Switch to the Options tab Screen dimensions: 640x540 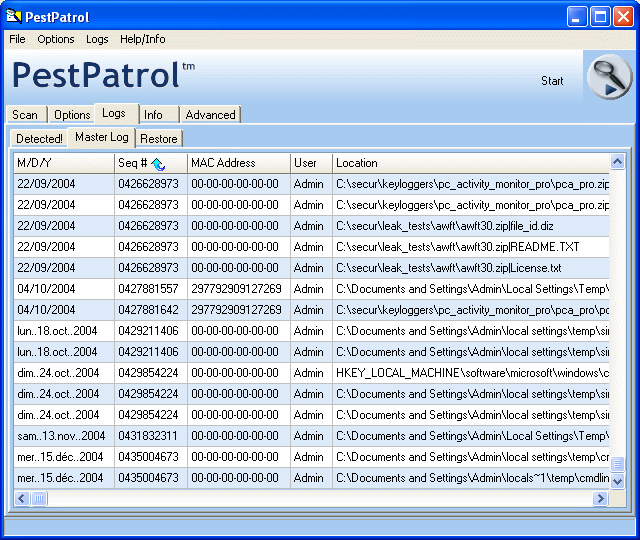[72, 115]
